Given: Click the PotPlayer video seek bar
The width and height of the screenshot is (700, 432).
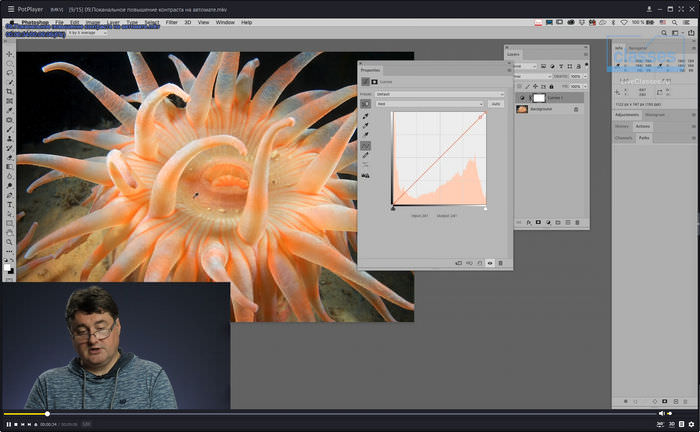Looking at the screenshot, I should tap(330, 413).
